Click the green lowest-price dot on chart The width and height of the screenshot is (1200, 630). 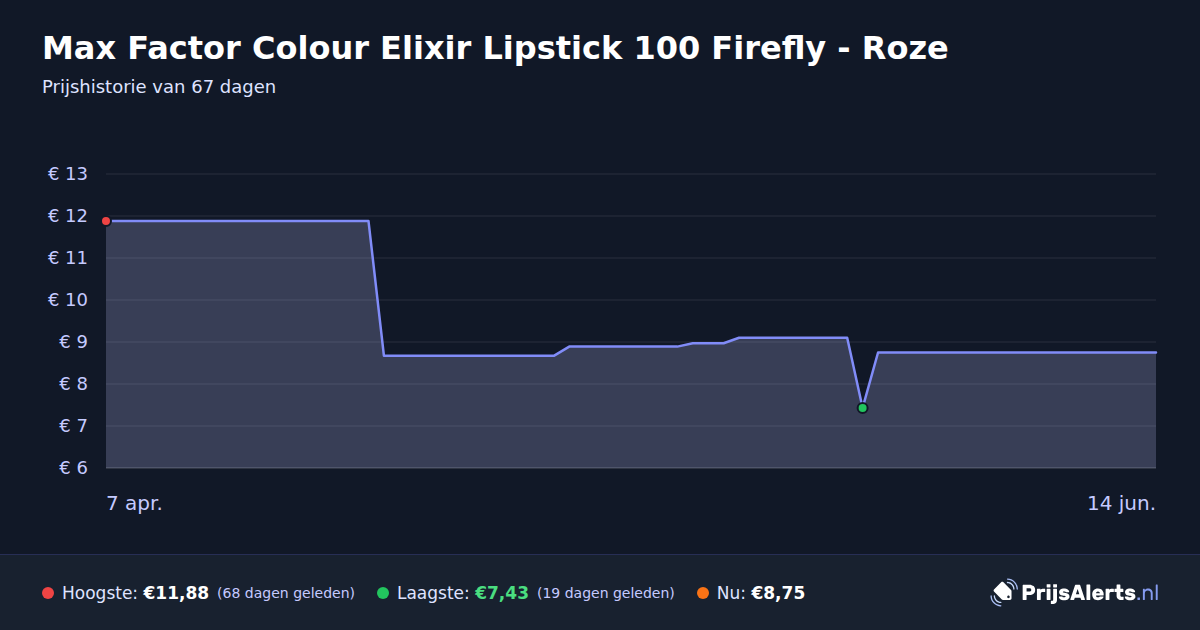pyautogui.click(x=862, y=408)
